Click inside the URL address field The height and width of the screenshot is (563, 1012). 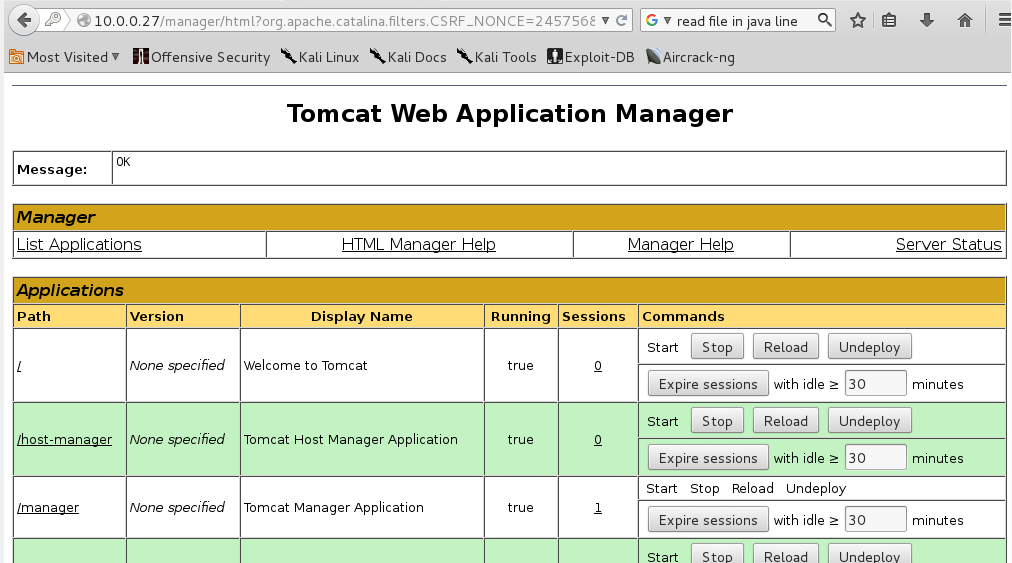pos(344,21)
